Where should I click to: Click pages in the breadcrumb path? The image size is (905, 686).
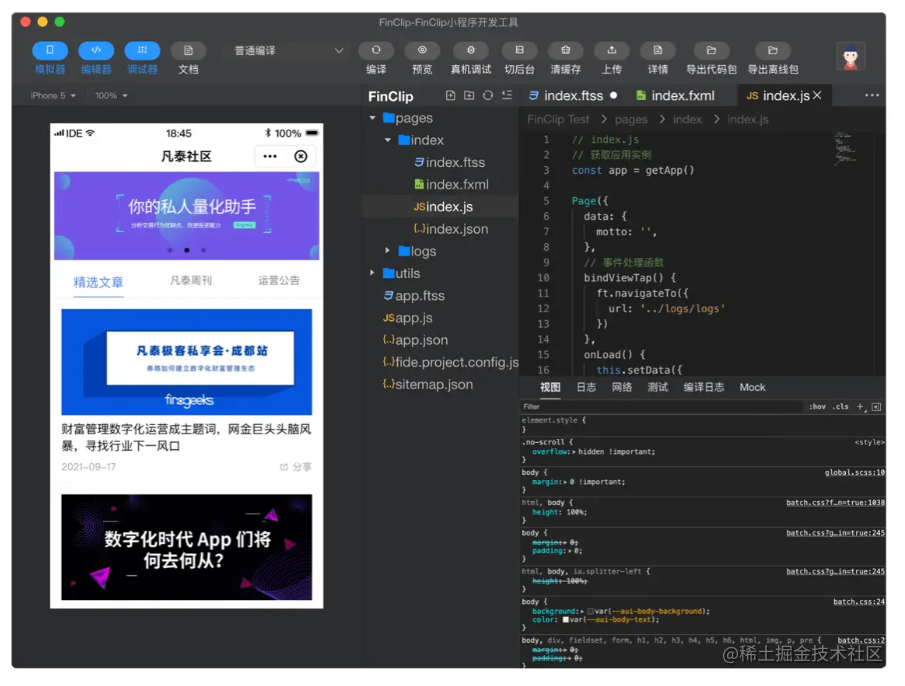point(631,119)
